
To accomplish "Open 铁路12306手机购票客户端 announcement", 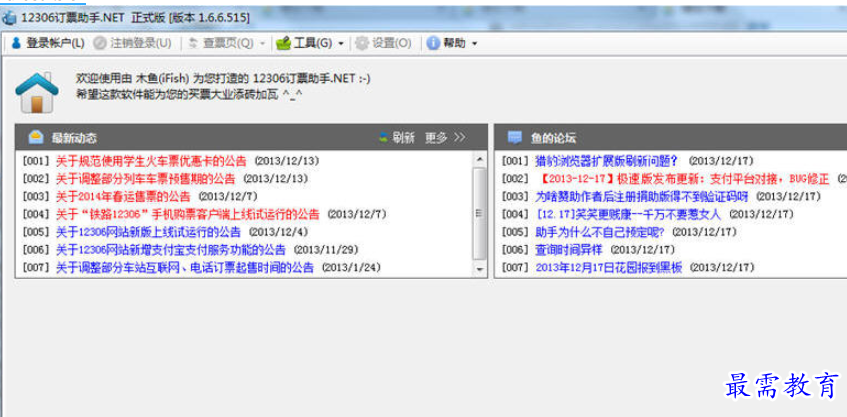I will (188, 214).
